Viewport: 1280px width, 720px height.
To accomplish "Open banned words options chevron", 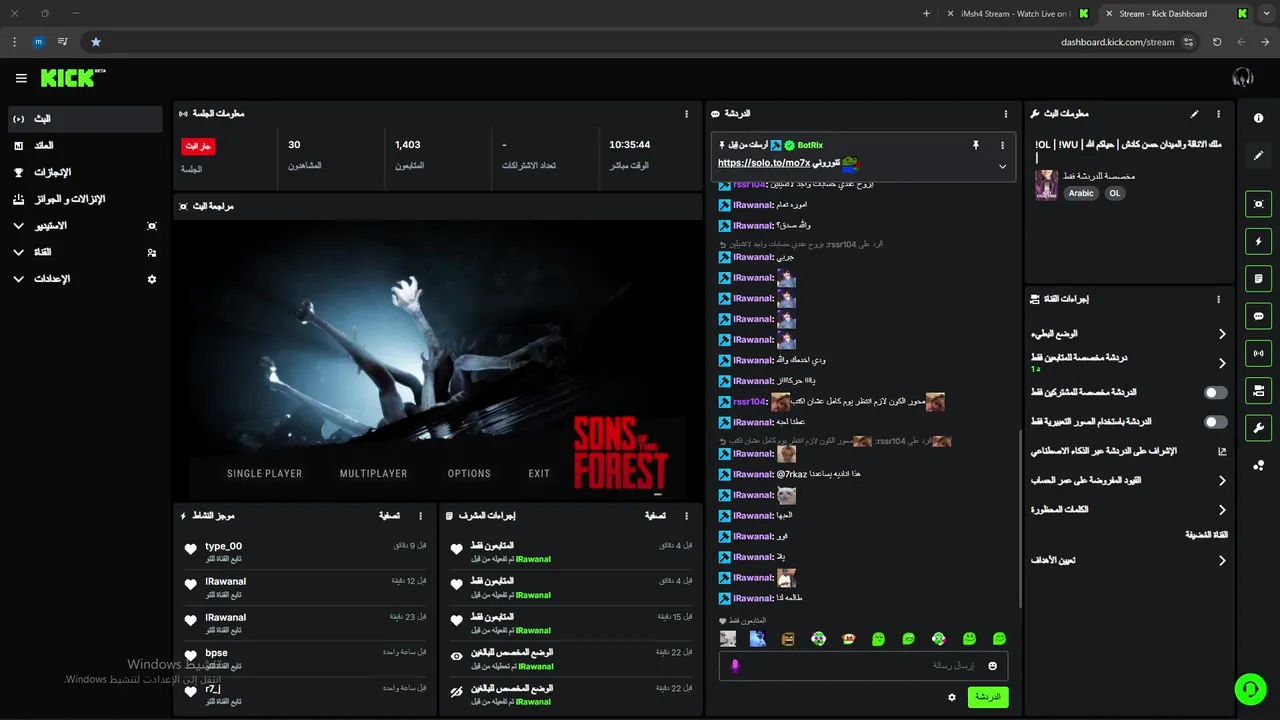I will [x=1222, y=510].
